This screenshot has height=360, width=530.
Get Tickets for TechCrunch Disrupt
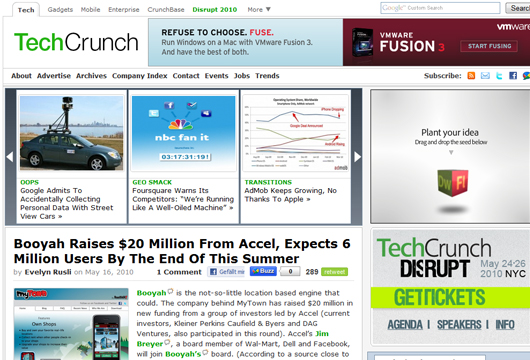click(x=439, y=297)
